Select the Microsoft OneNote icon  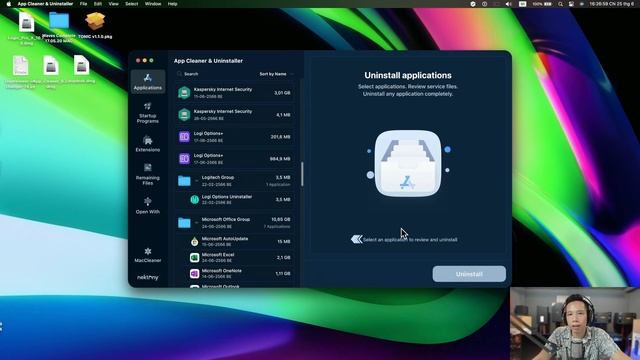click(x=195, y=273)
